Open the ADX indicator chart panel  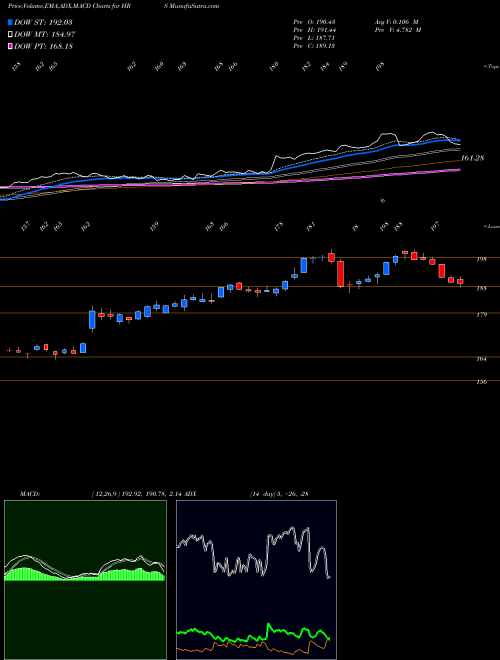[256, 580]
